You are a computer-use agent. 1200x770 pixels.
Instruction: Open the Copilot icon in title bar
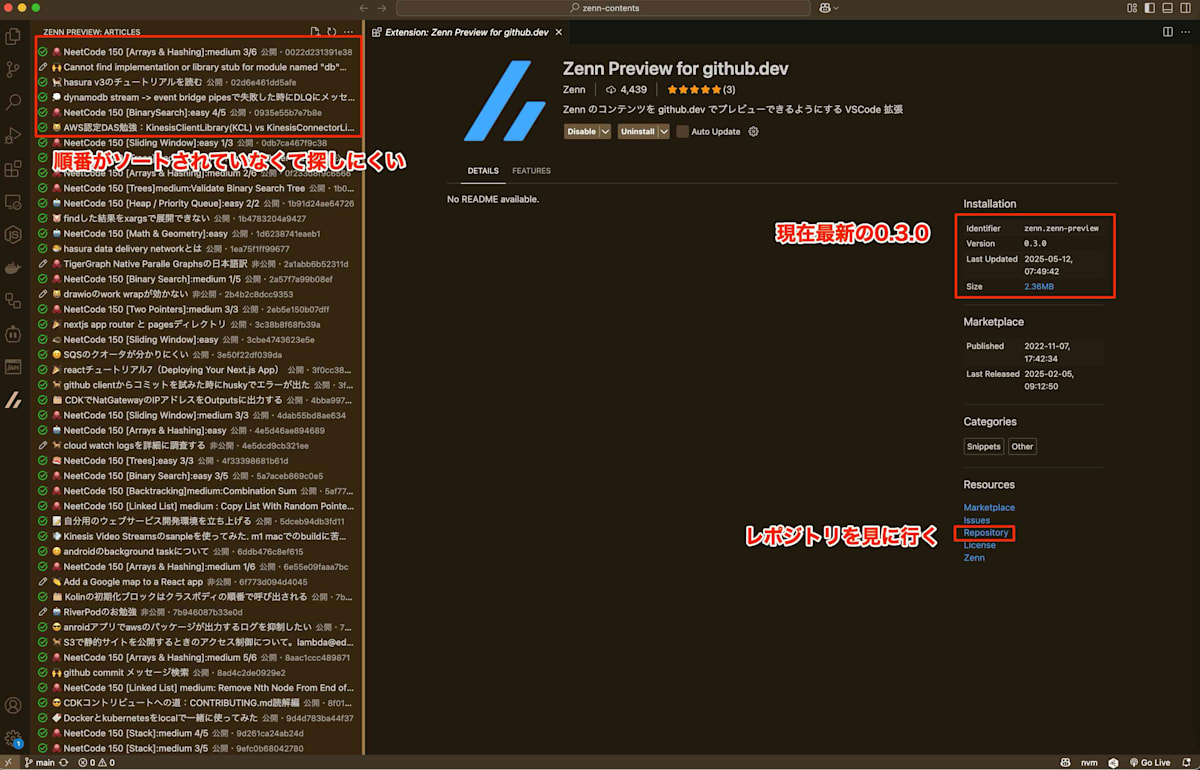824,8
